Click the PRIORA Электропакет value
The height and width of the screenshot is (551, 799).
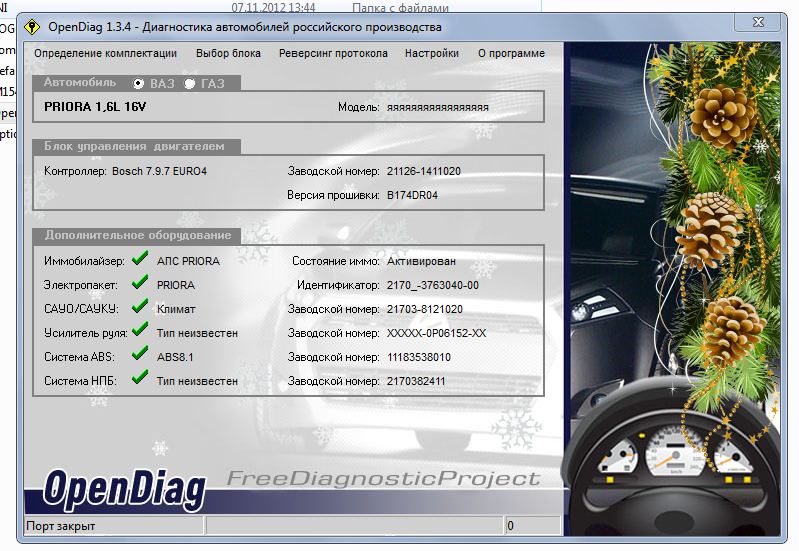click(x=175, y=285)
